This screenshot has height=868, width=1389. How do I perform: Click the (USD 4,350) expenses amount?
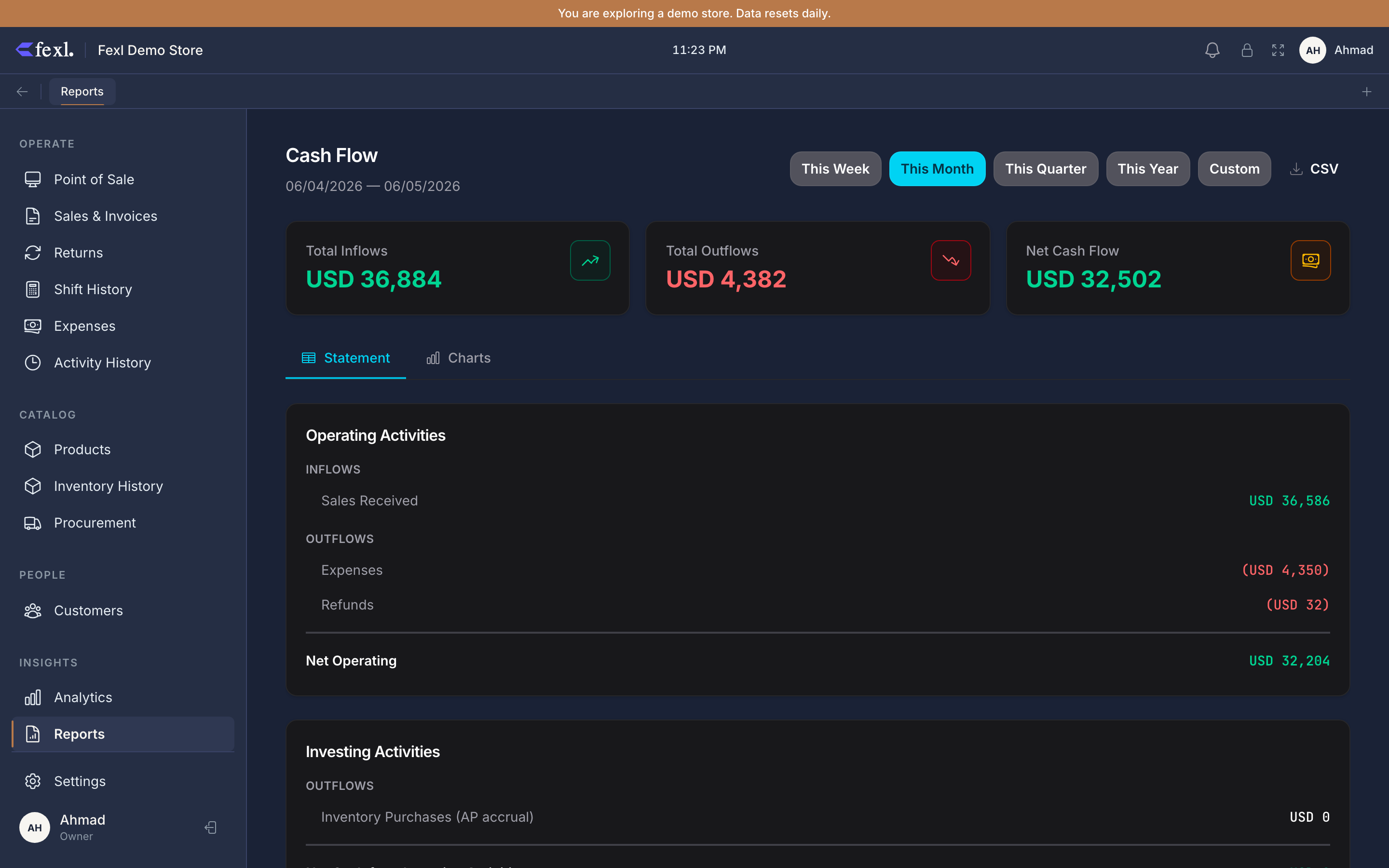pyautogui.click(x=1286, y=570)
